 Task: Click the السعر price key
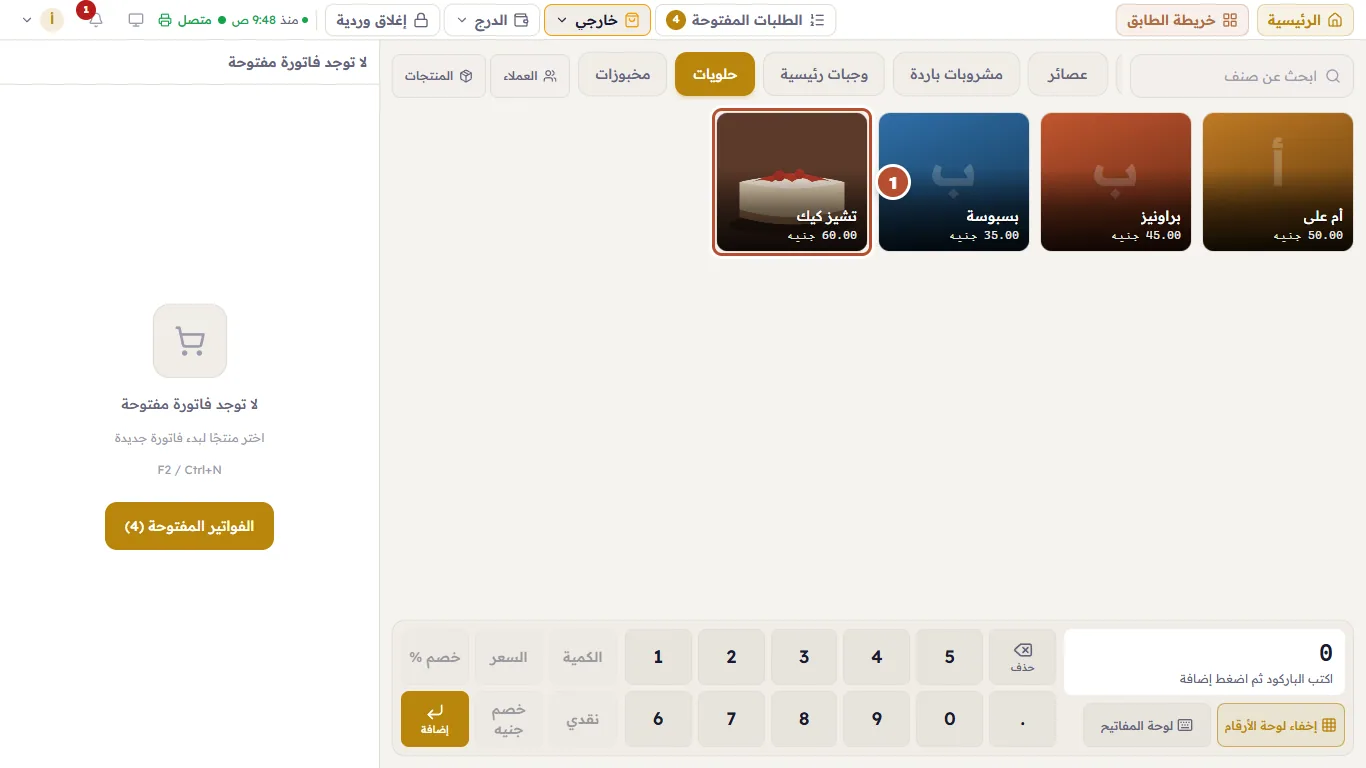[x=509, y=657]
